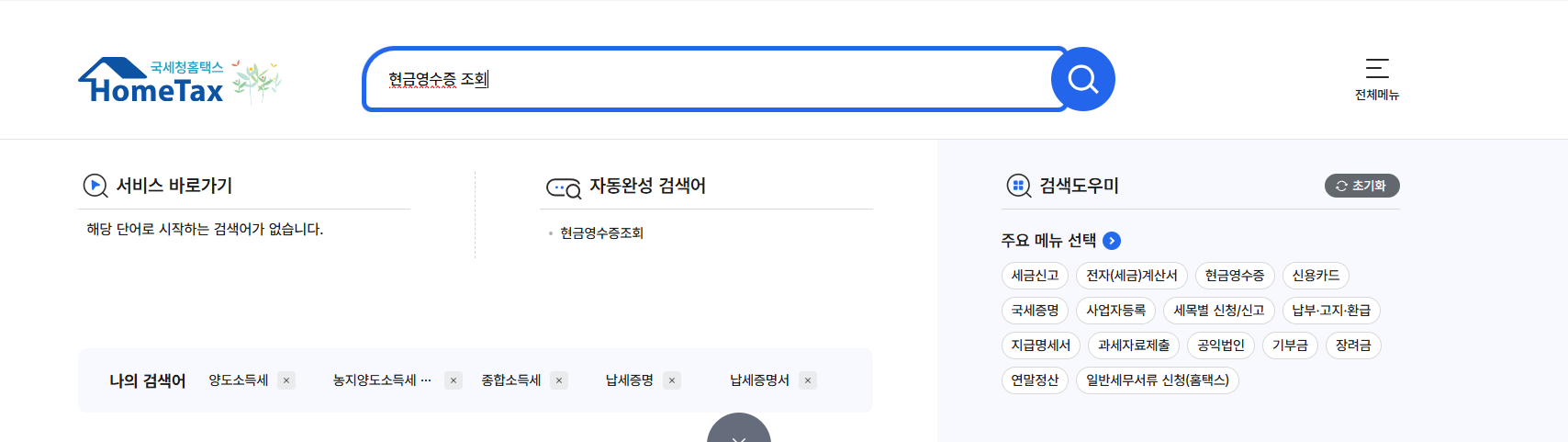Remove 농지양도소득세 from my searches
The width and height of the screenshot is (1568, 442).
tap(454, 380)
